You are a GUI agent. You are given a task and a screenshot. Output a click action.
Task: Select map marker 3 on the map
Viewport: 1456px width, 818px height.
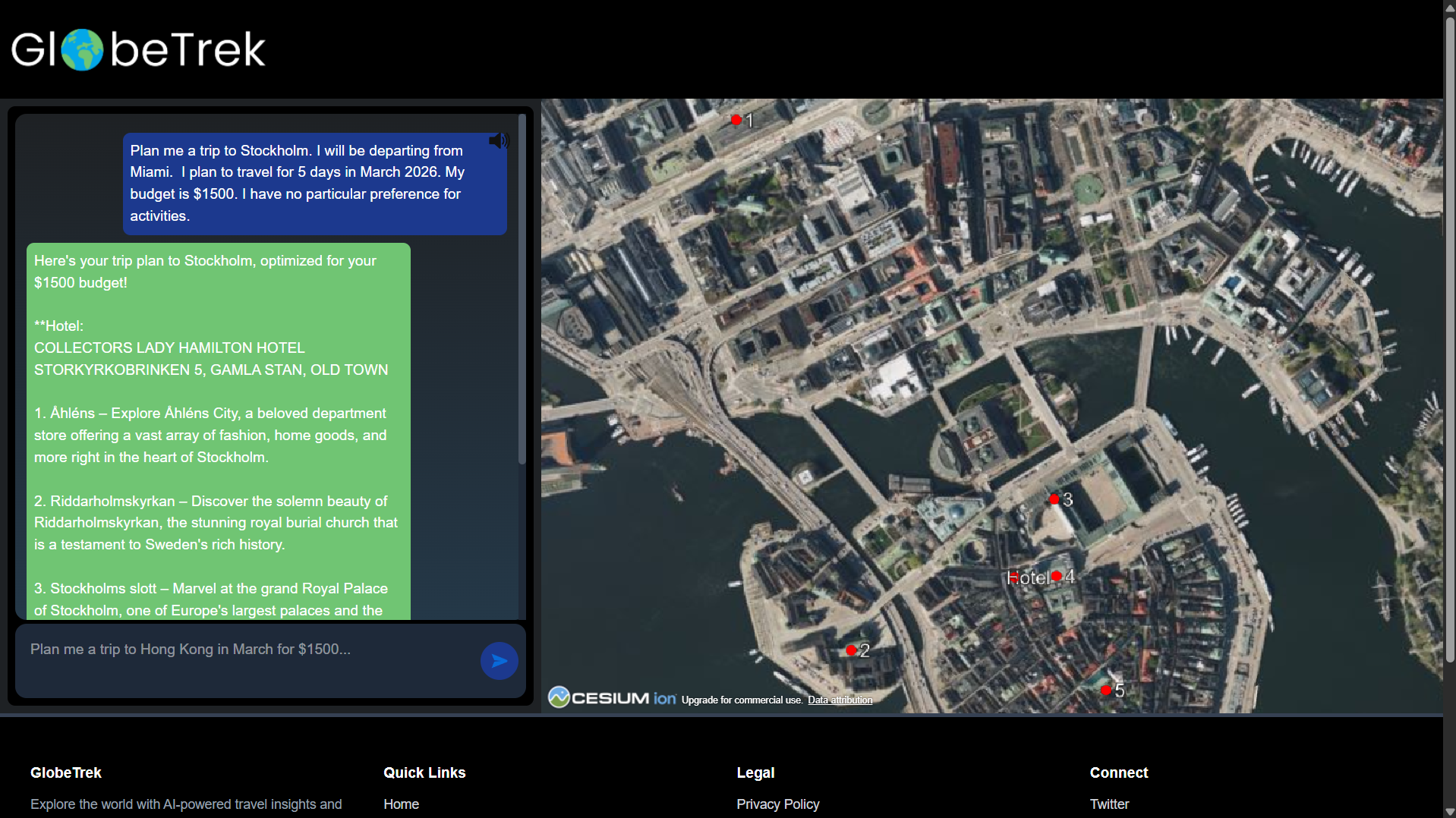pos(1054,499)
